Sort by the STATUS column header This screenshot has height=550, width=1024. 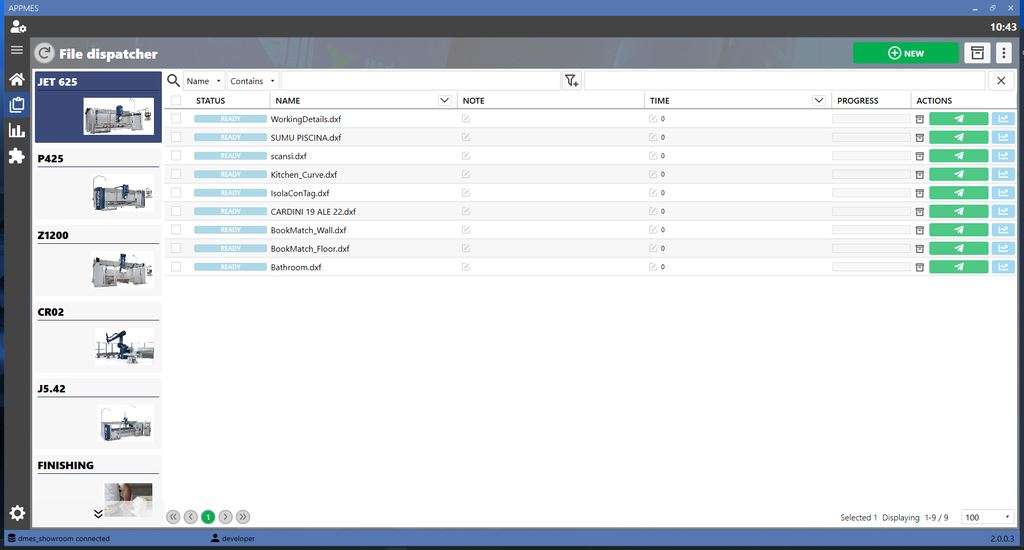pos(210,101)
